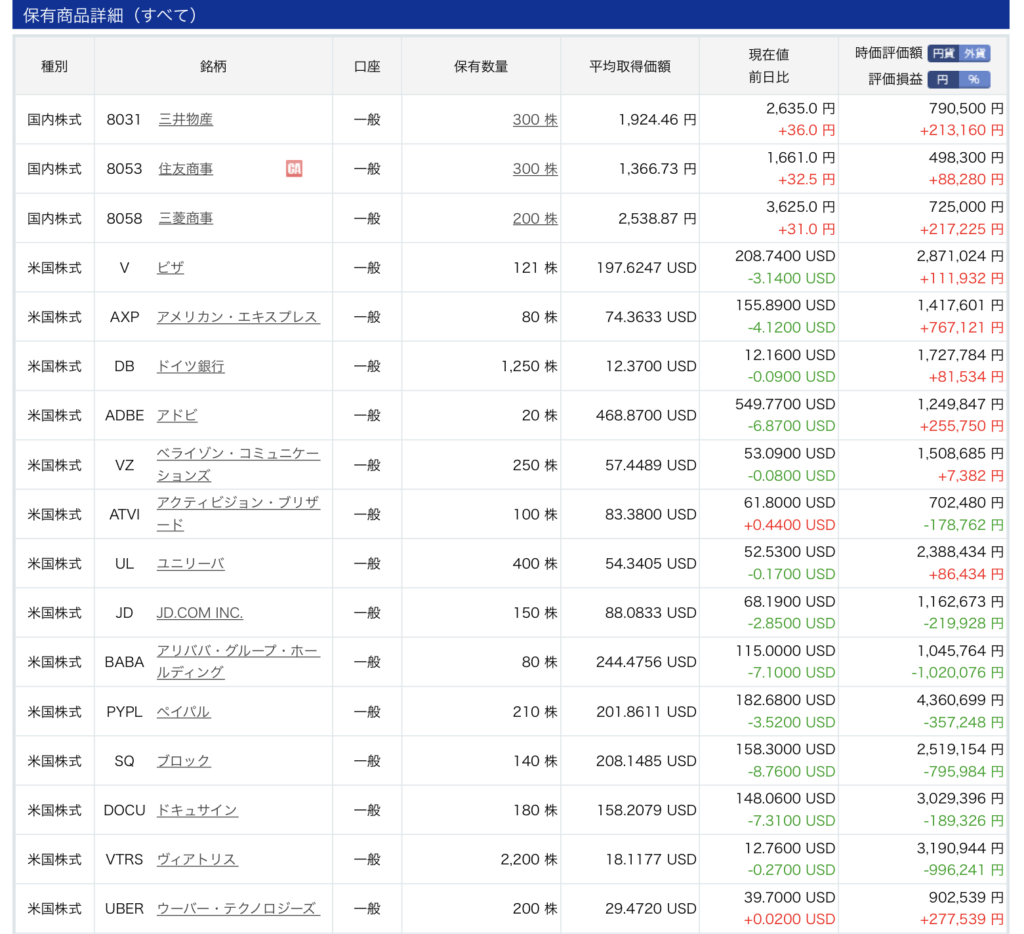Click ticker code 8031

click(124, 120)
